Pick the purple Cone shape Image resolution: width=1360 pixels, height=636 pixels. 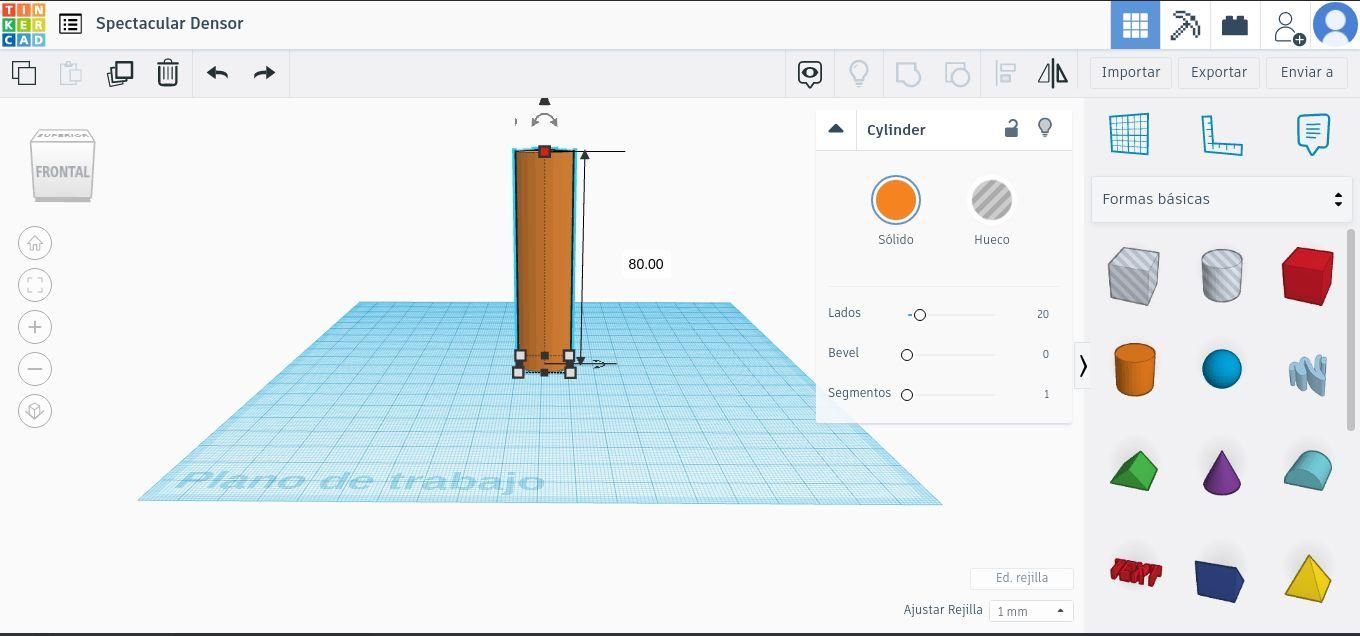pos(1221,471)
